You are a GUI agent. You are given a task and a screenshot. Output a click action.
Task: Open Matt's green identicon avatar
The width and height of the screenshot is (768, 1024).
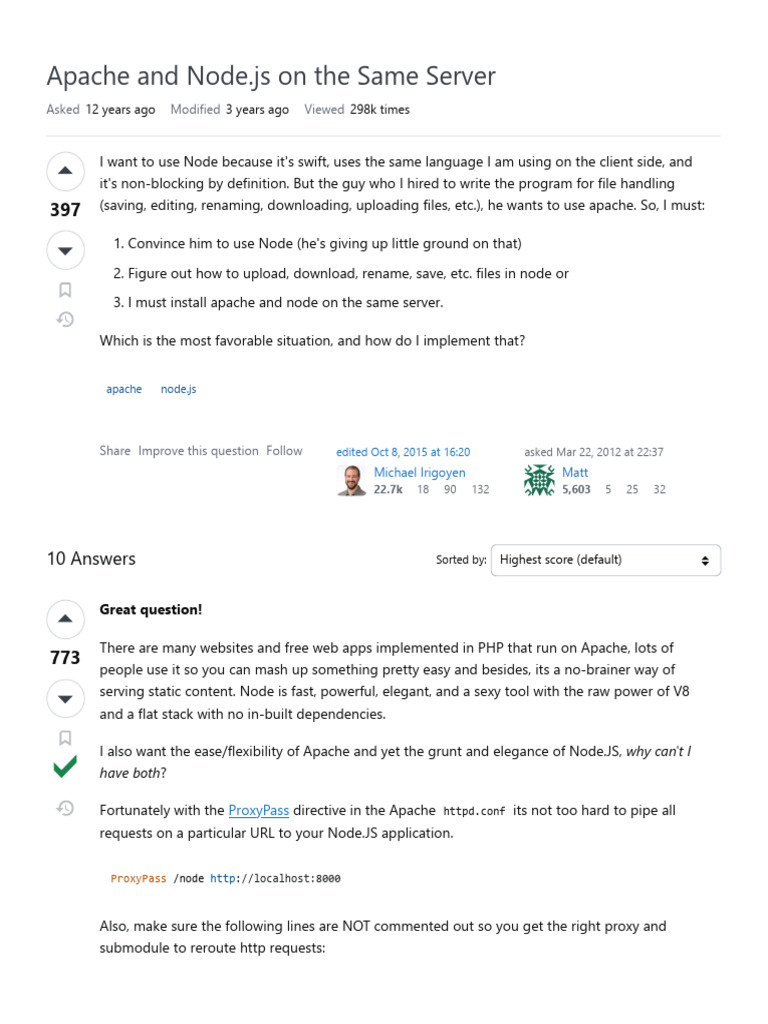click(539, 481)
